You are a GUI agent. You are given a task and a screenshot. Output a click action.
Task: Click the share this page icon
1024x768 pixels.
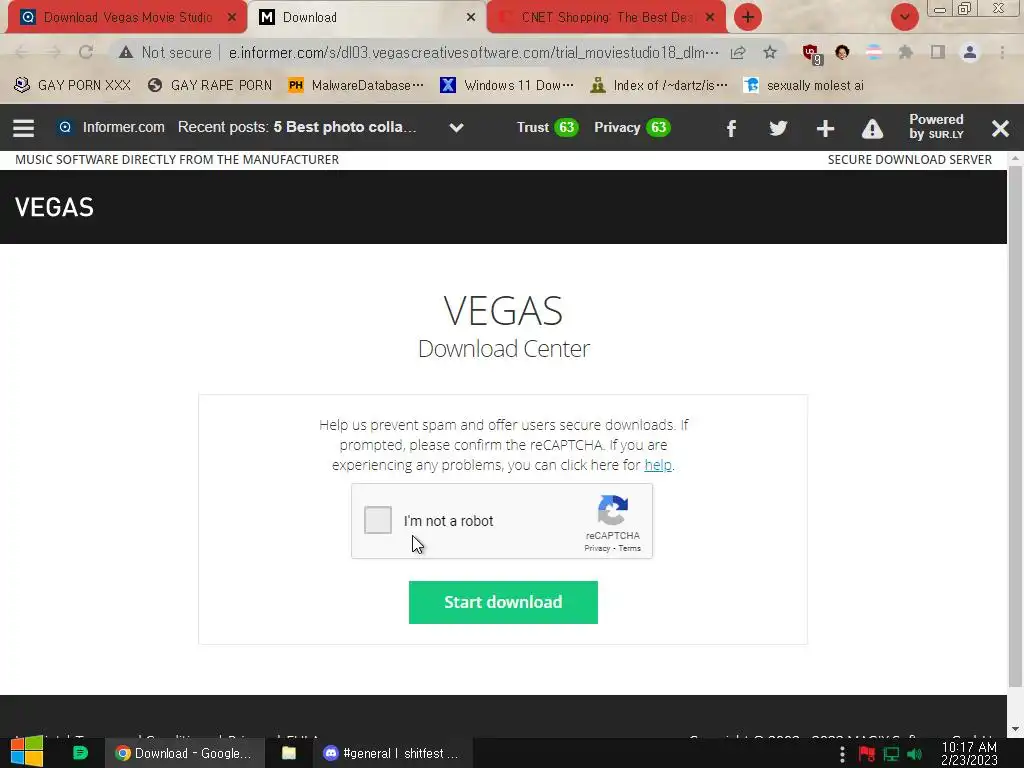(738, 52)
